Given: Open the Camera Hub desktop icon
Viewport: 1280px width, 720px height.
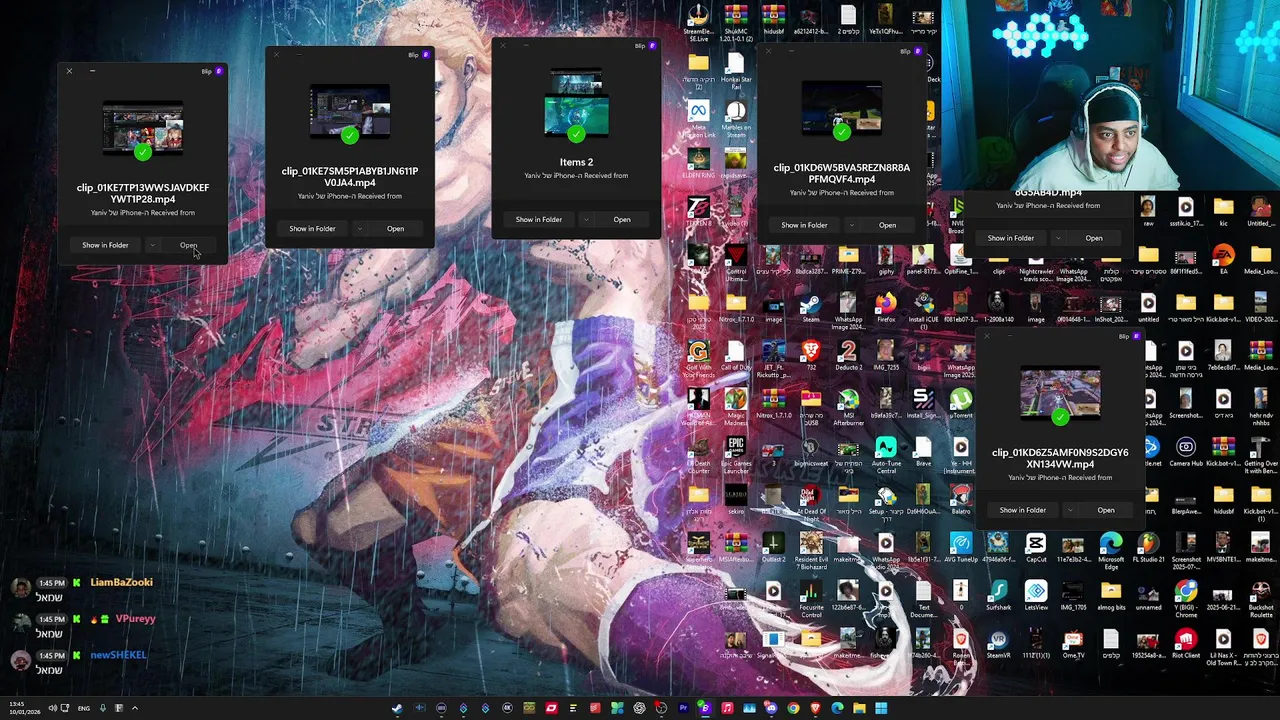Looking at the screenshot, I should click(x=1186, y=451).
